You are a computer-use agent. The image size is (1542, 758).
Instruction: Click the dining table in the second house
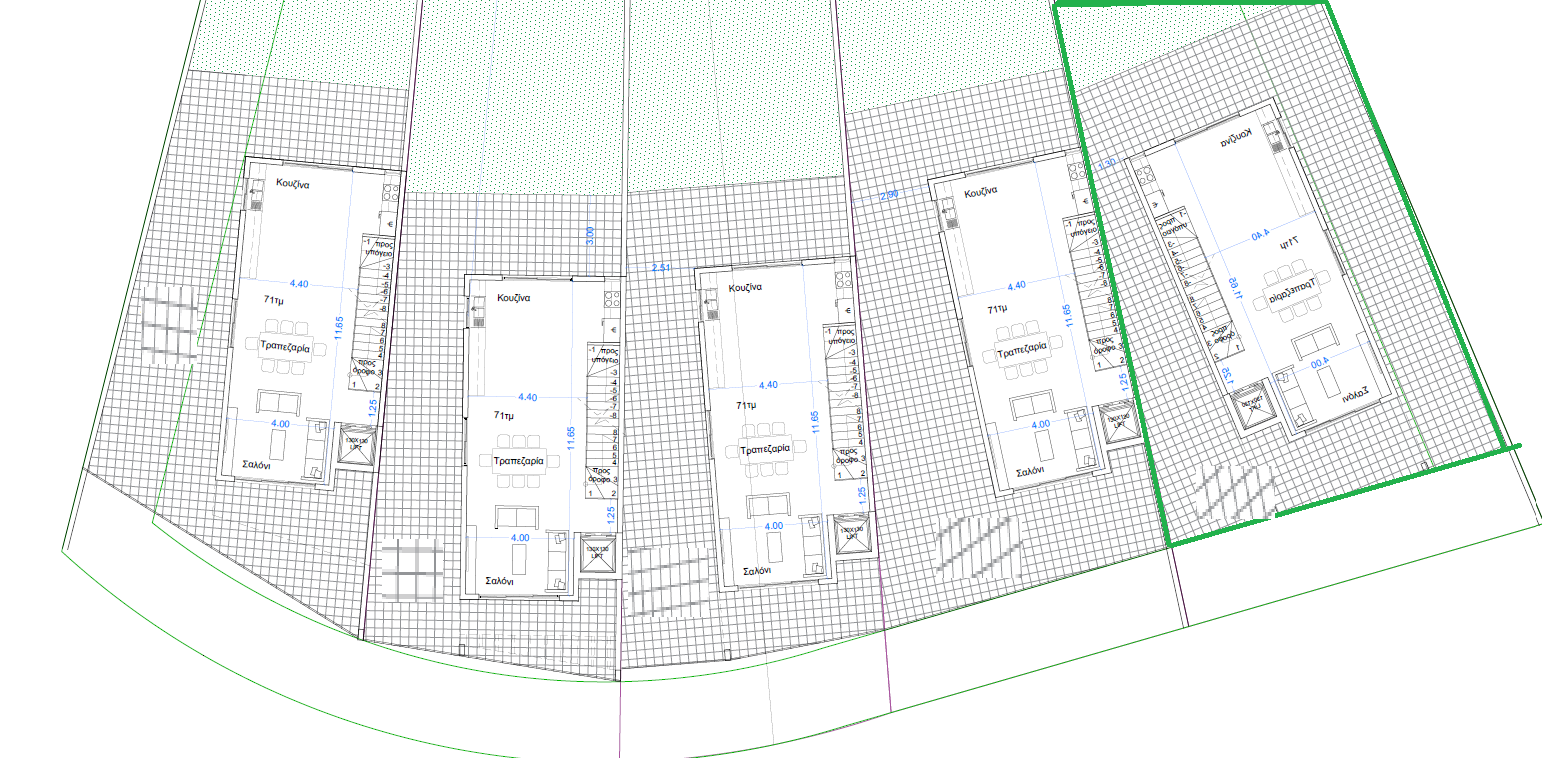click(512, 461)
